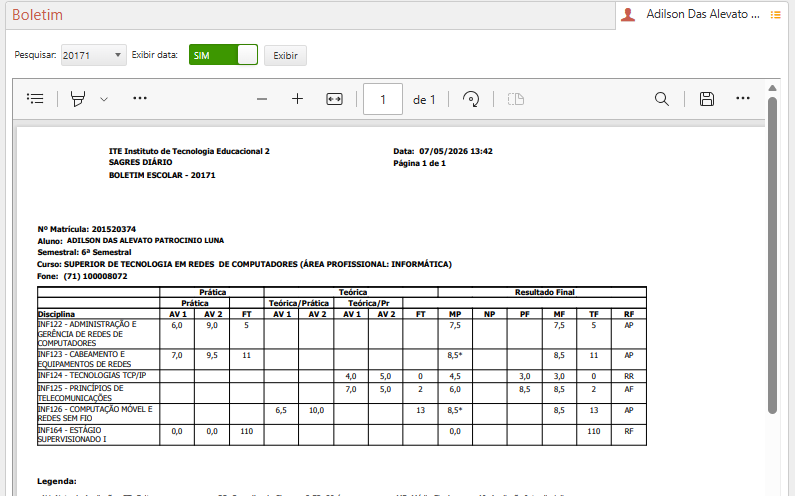Click the 10,0 grade in INF126 row
This screenshot has width=795, height=496.
click(316, 410)
